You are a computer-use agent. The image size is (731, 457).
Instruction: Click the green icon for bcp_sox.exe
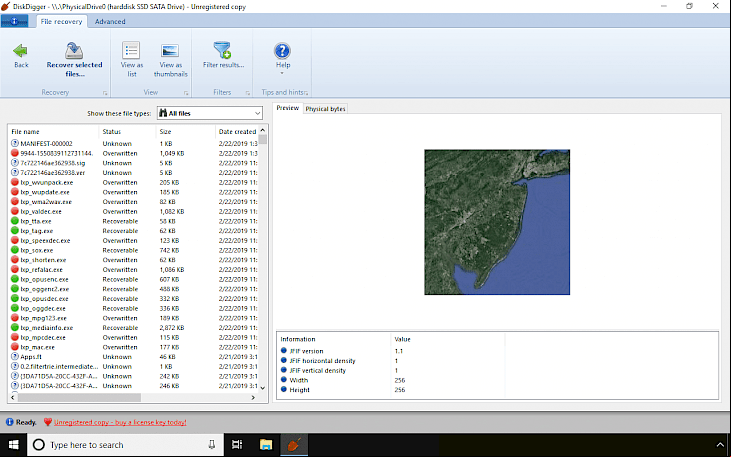pos(14,250)
